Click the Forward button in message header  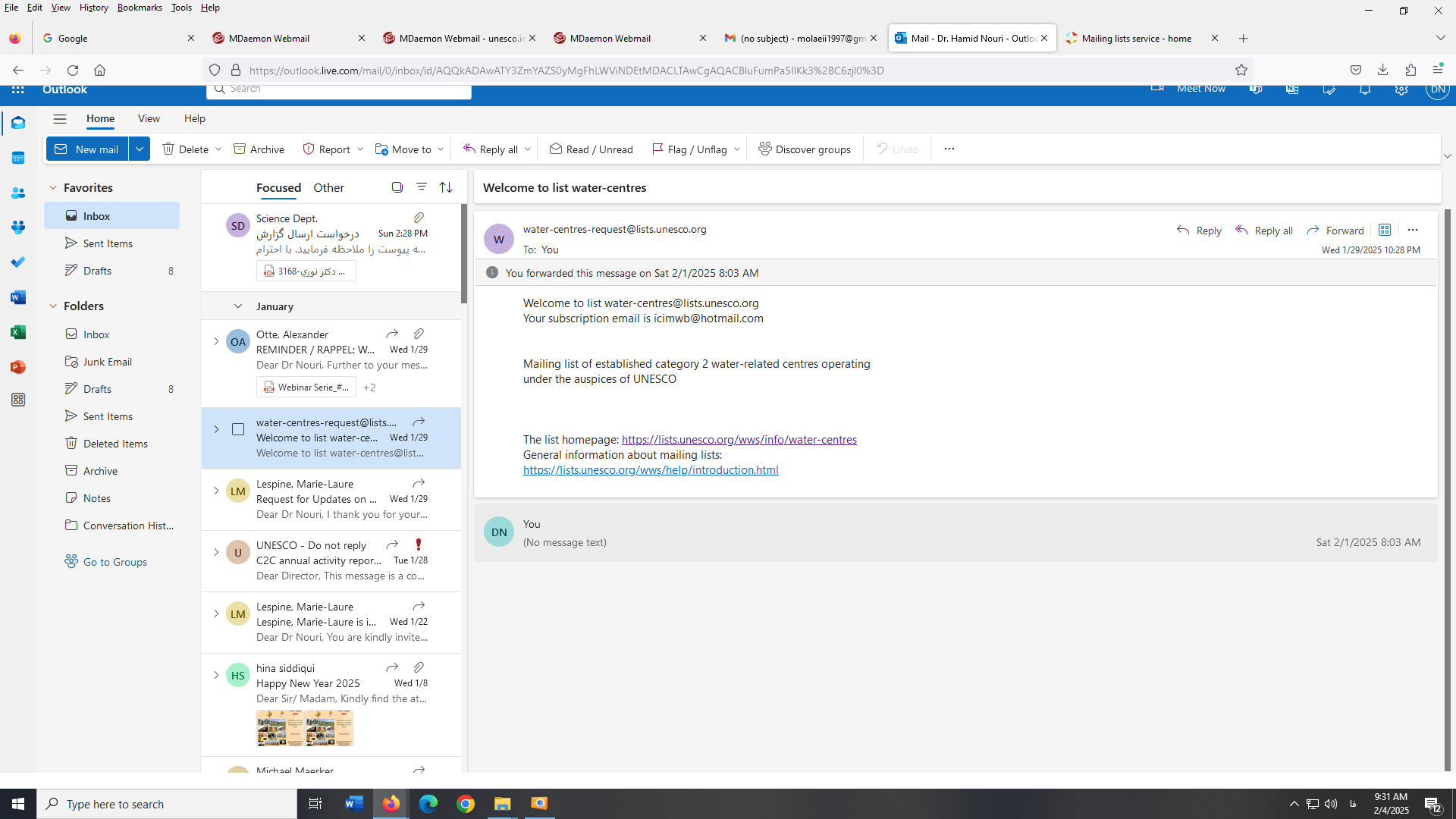(x=1335, y=230)
